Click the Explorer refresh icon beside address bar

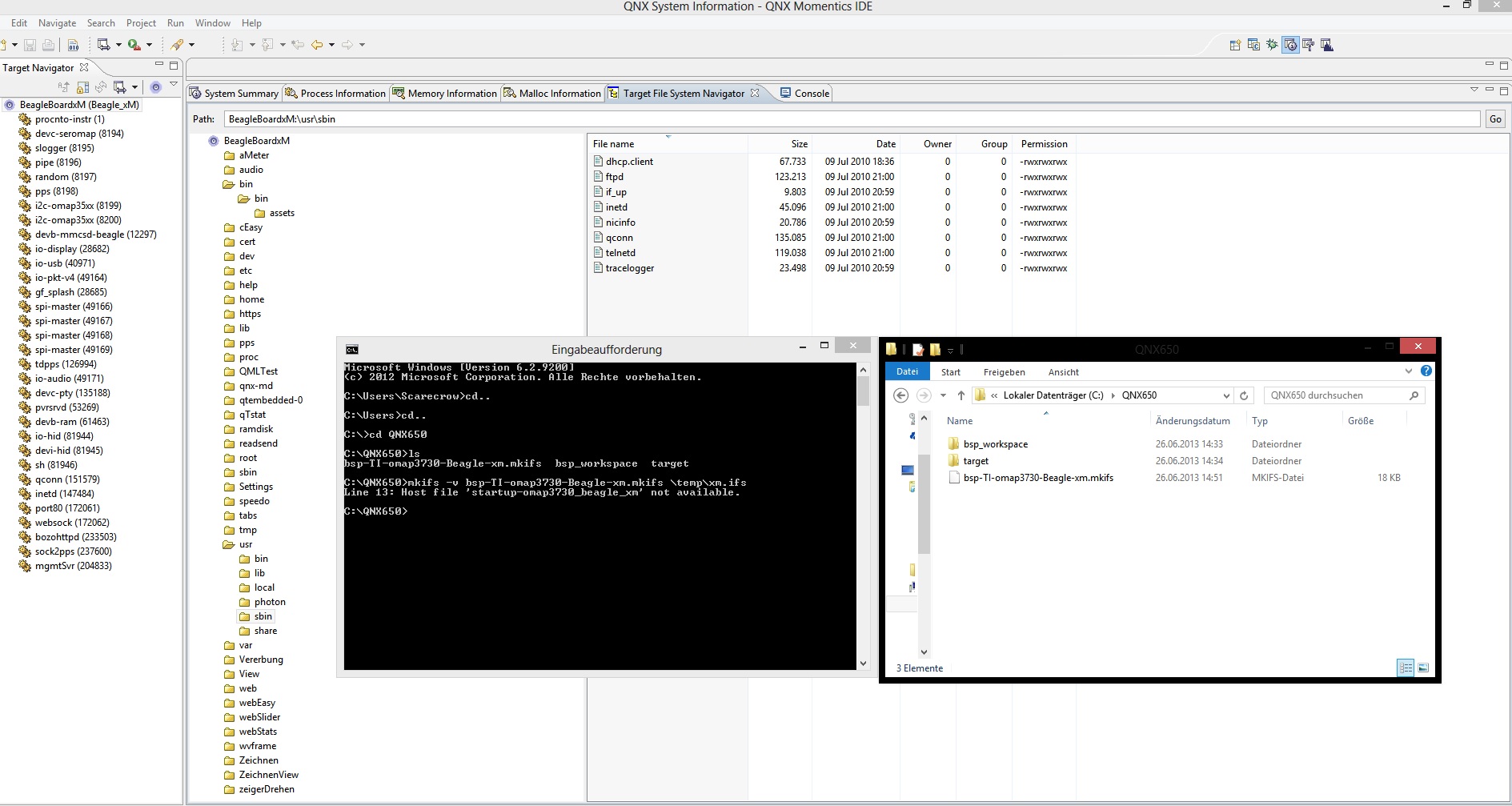1244,395
